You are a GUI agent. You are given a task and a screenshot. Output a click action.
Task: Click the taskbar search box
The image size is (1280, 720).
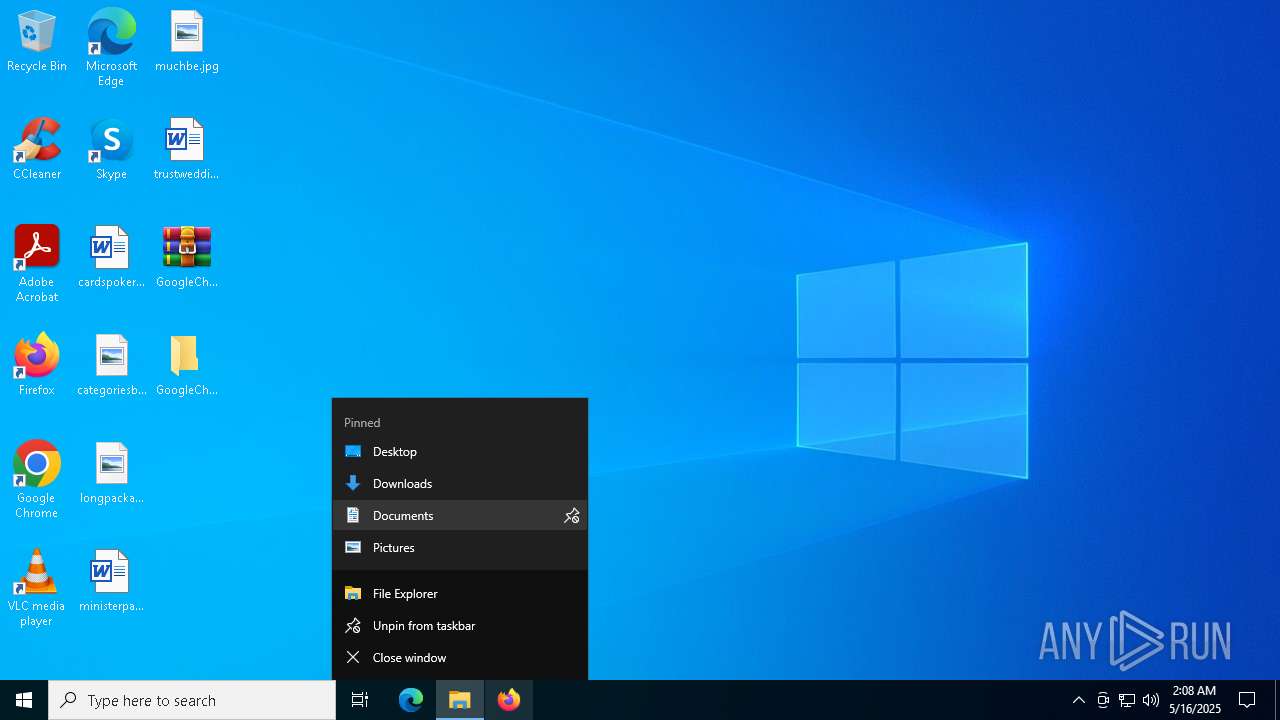(x=192, y=700)
